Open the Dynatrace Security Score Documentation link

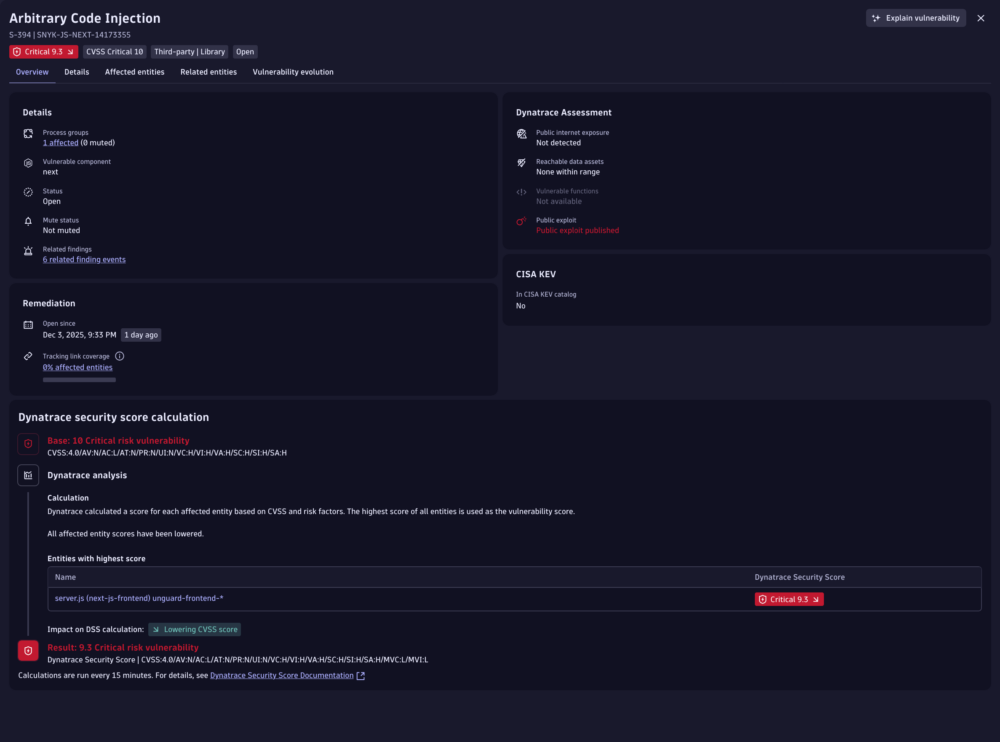coord(283,675)
